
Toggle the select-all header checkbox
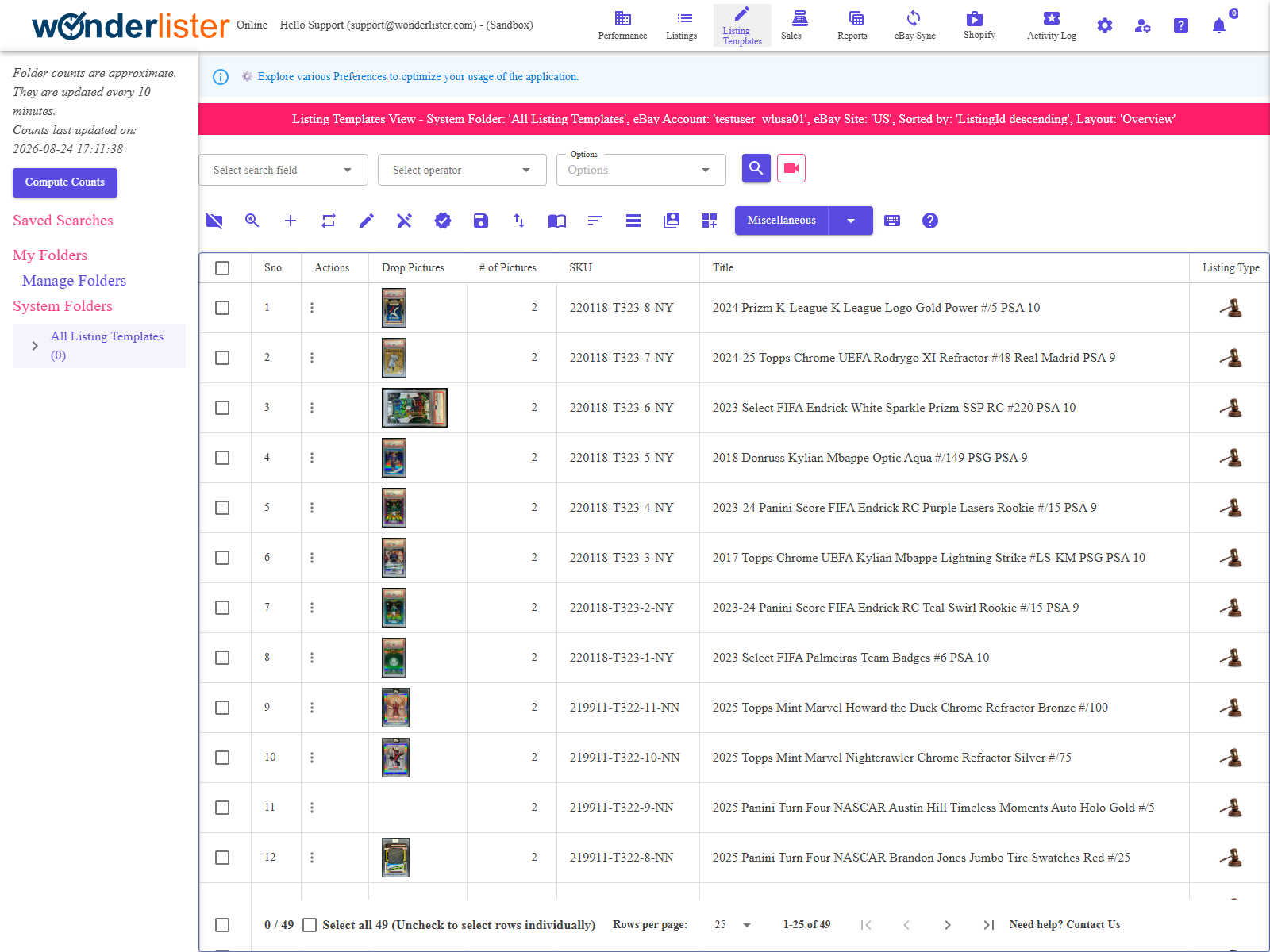tap(222, 268)
